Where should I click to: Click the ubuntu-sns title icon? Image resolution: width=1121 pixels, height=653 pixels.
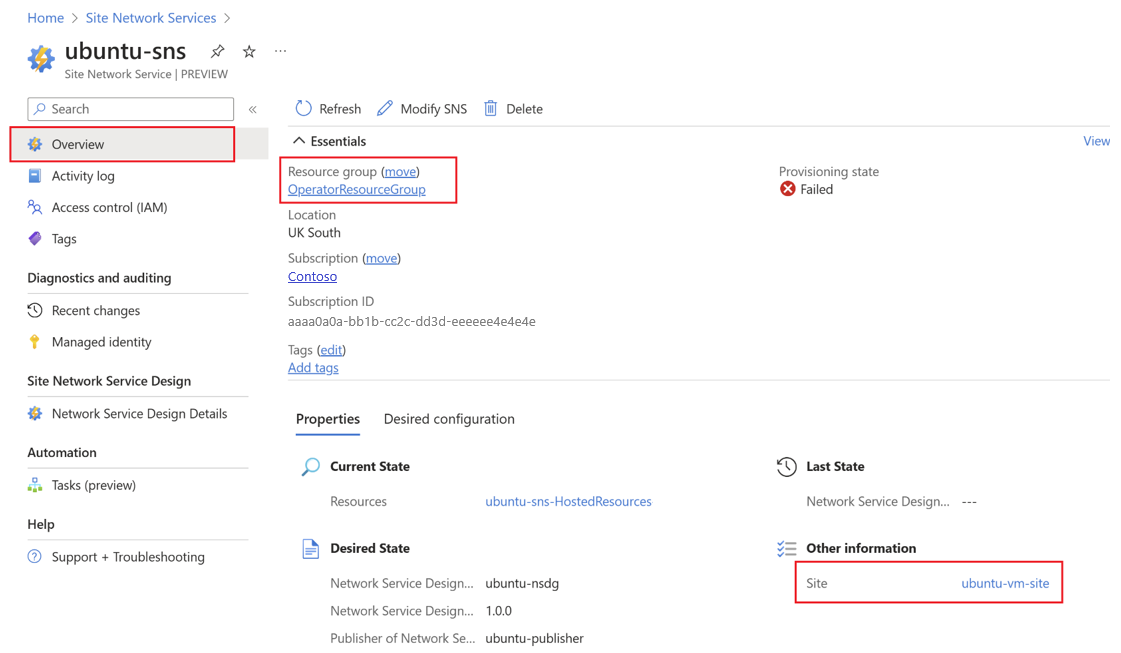(41, 58)
